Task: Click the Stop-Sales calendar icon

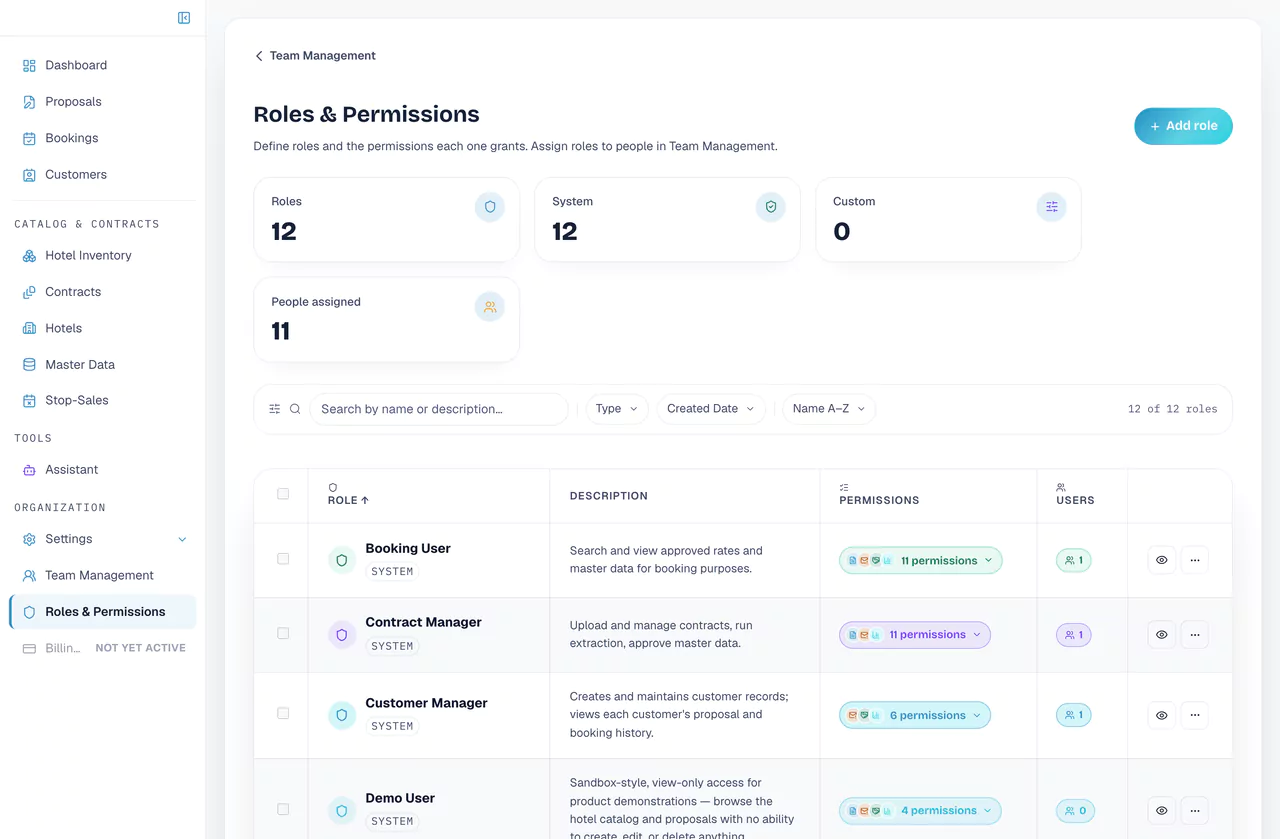Action: coord(29,401)
